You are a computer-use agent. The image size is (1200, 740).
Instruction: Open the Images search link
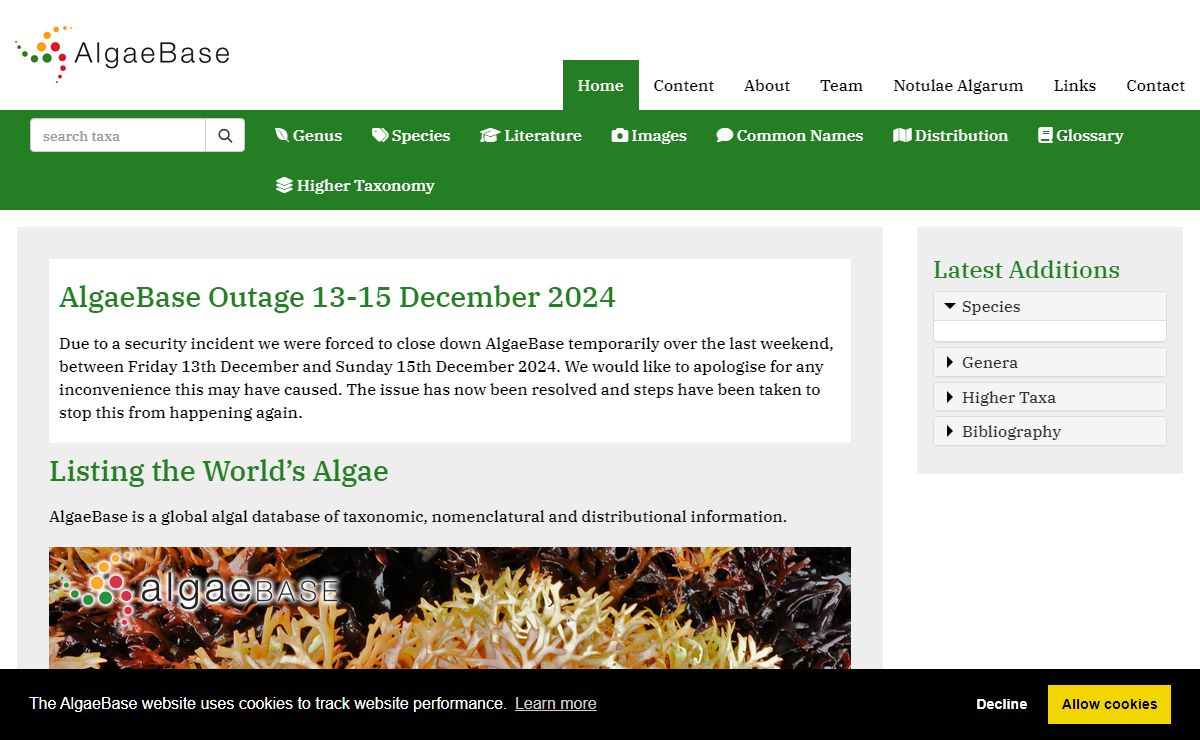point(649,135)
